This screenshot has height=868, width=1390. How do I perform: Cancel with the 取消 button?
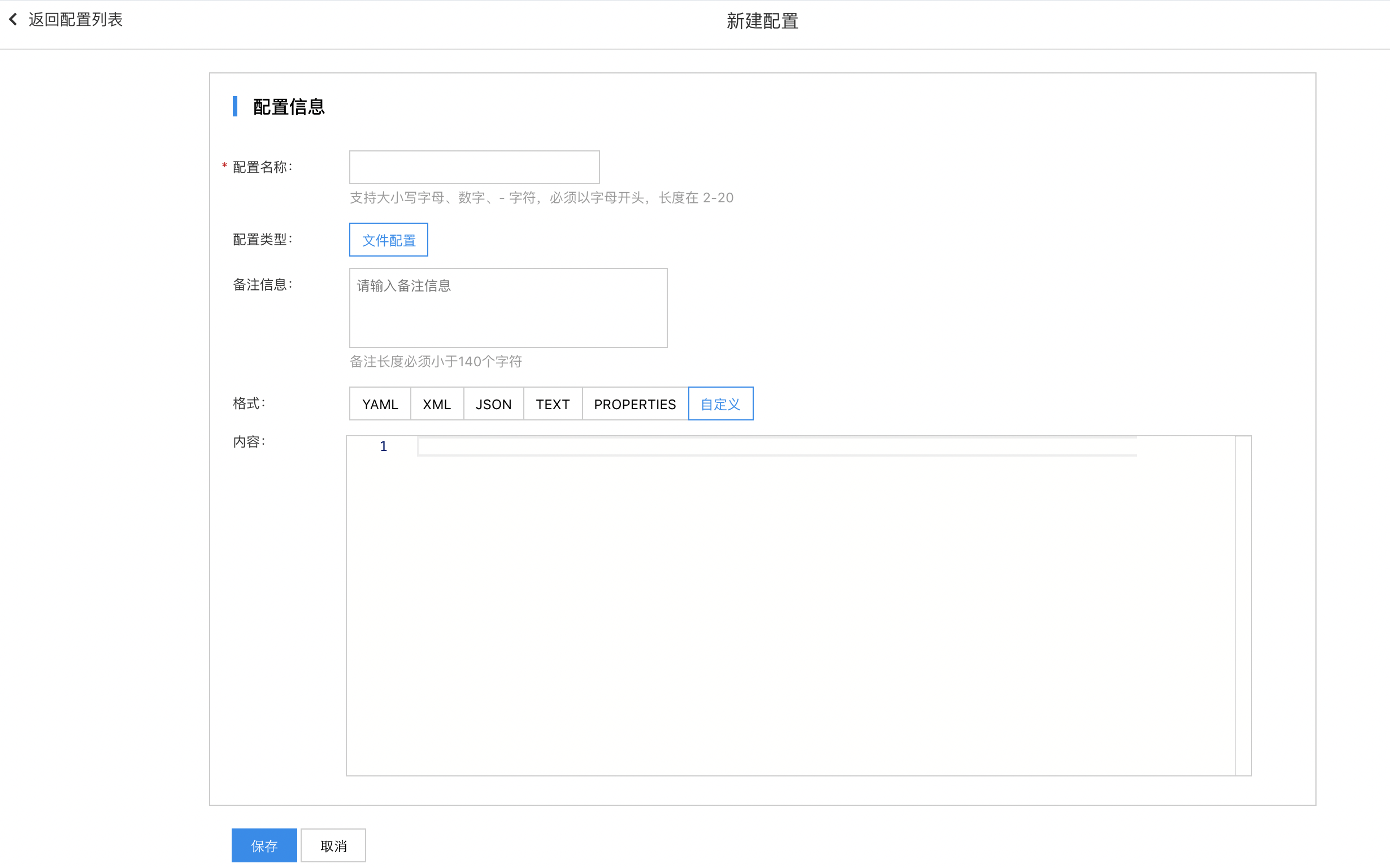(x=333, y=845)
